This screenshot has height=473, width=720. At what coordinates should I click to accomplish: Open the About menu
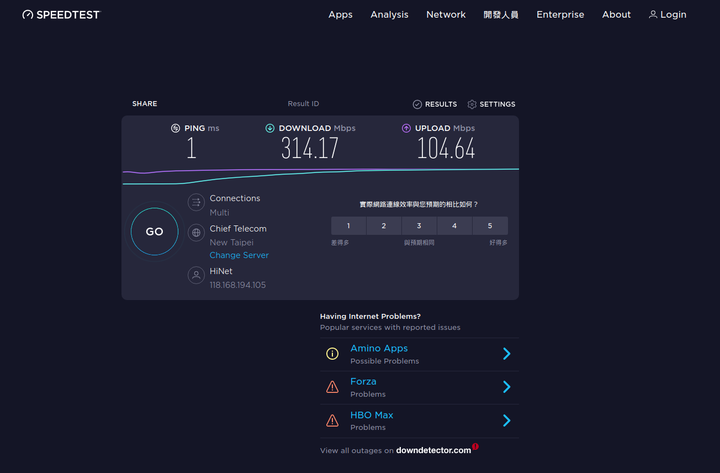pyautogui.click(x=616, y=15)
